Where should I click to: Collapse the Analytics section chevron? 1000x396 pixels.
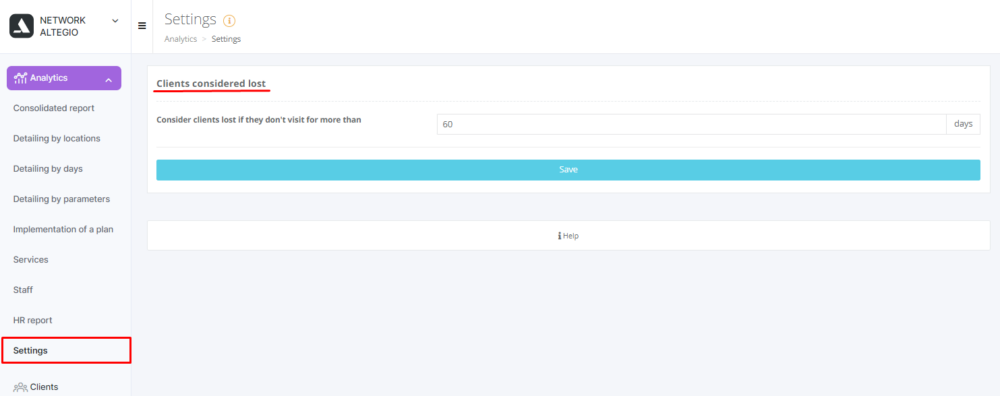click(108, 80)
